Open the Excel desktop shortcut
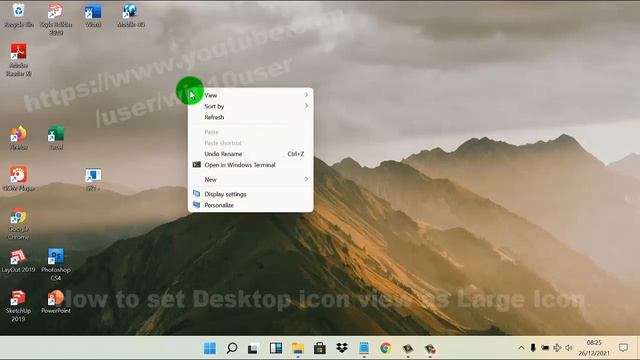The height and width of the screenshot is (360, 640). [56, 138]
